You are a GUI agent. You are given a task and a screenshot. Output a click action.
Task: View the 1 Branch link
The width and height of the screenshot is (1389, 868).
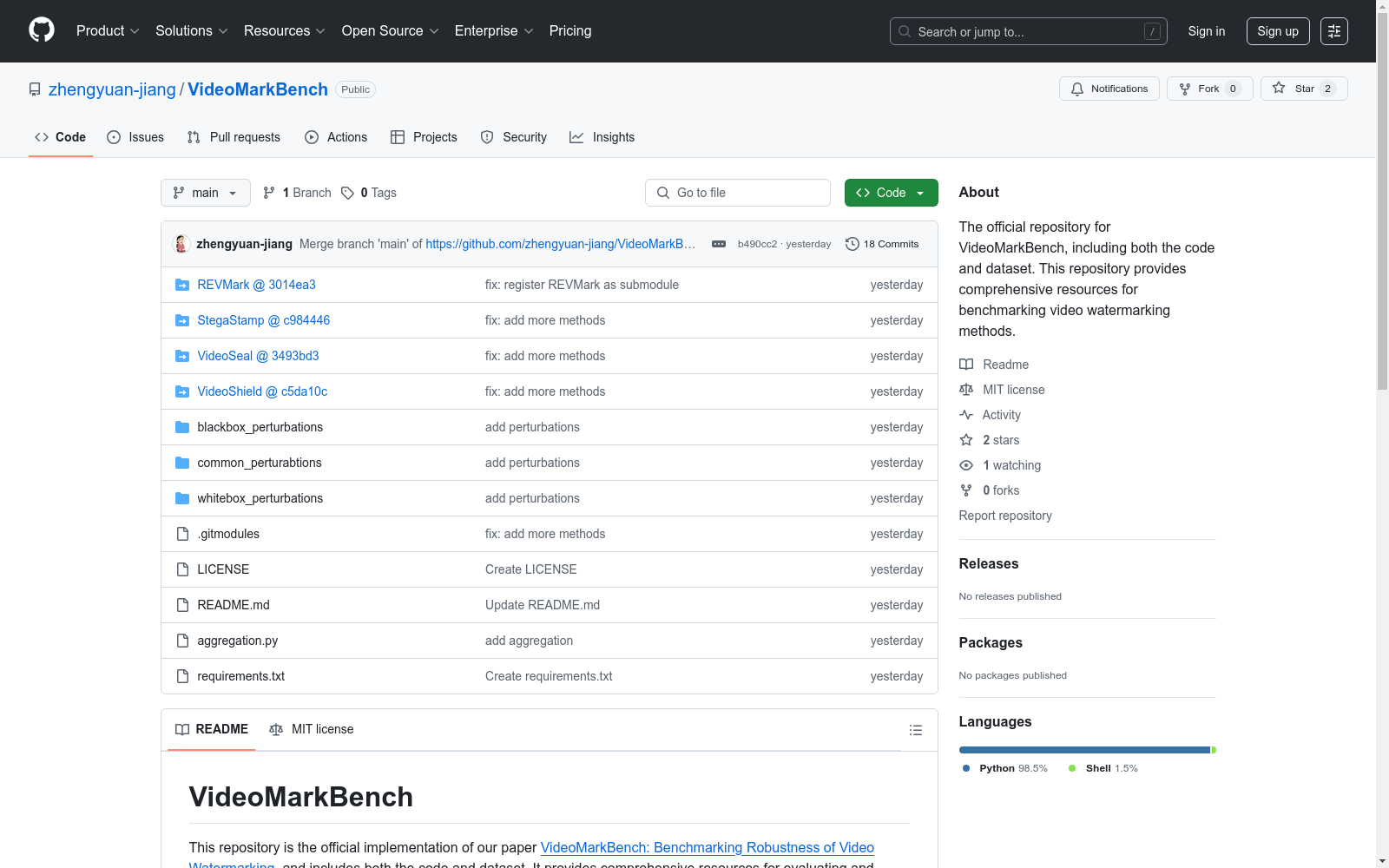pyautogui.click(x=297, y=193)
